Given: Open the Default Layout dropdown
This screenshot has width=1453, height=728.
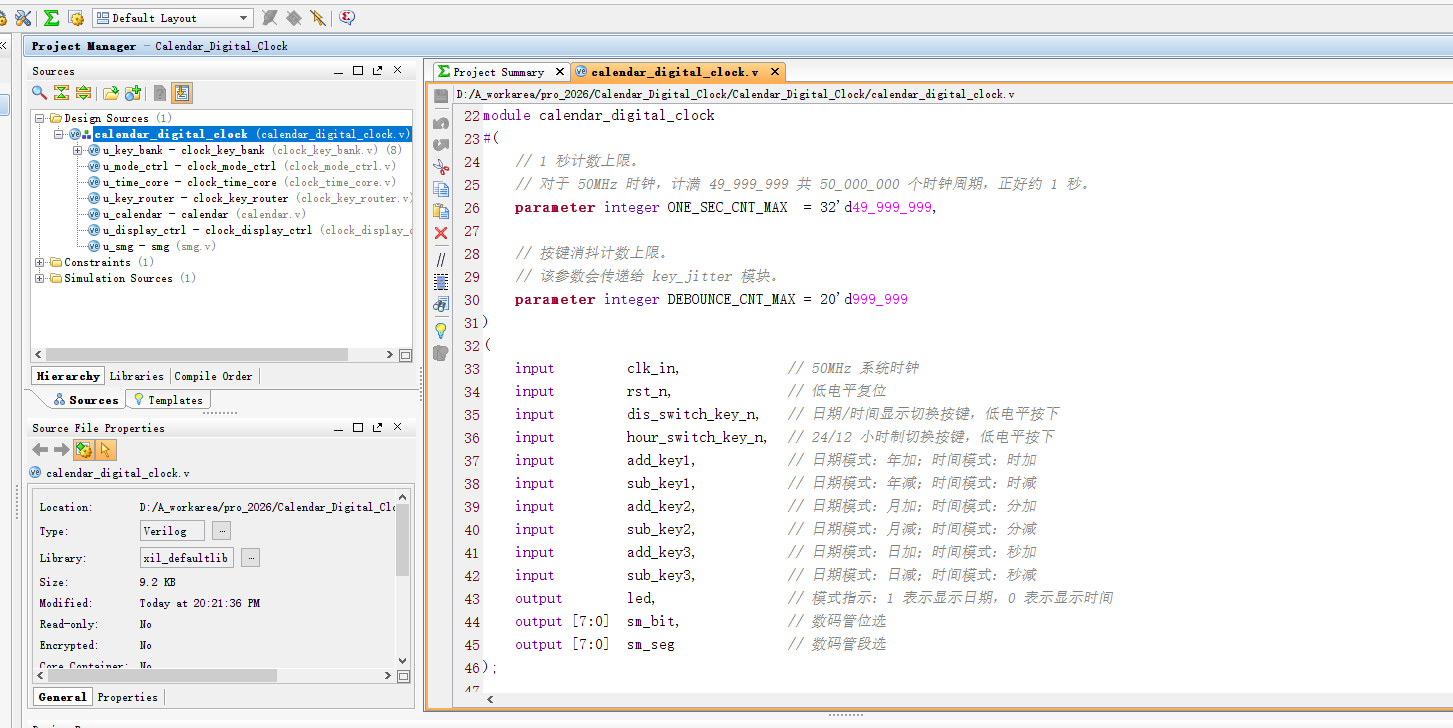Looking at the screenshot, I should (172, 18).
